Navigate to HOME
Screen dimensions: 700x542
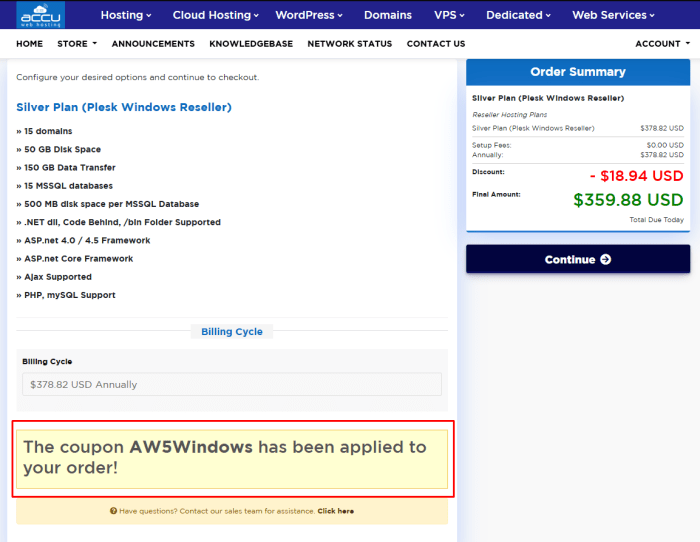pyautogui.click(x=29, y=44)
